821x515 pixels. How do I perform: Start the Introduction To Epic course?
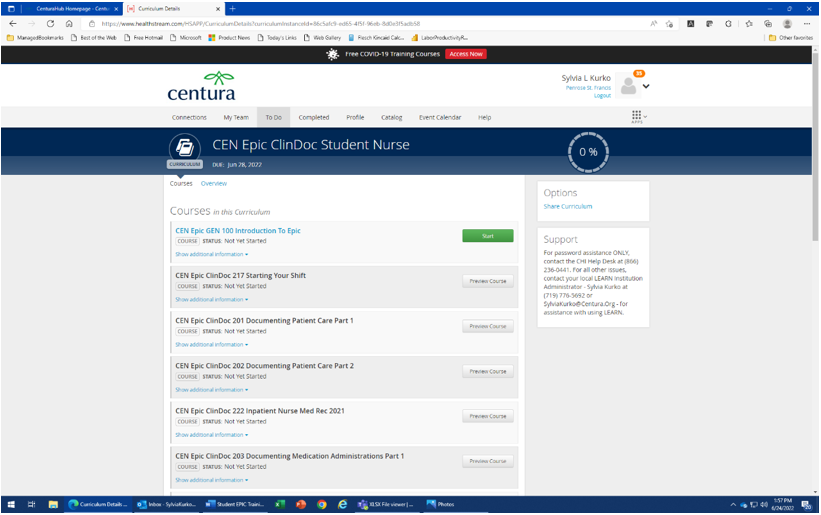[x=487, y=236]
